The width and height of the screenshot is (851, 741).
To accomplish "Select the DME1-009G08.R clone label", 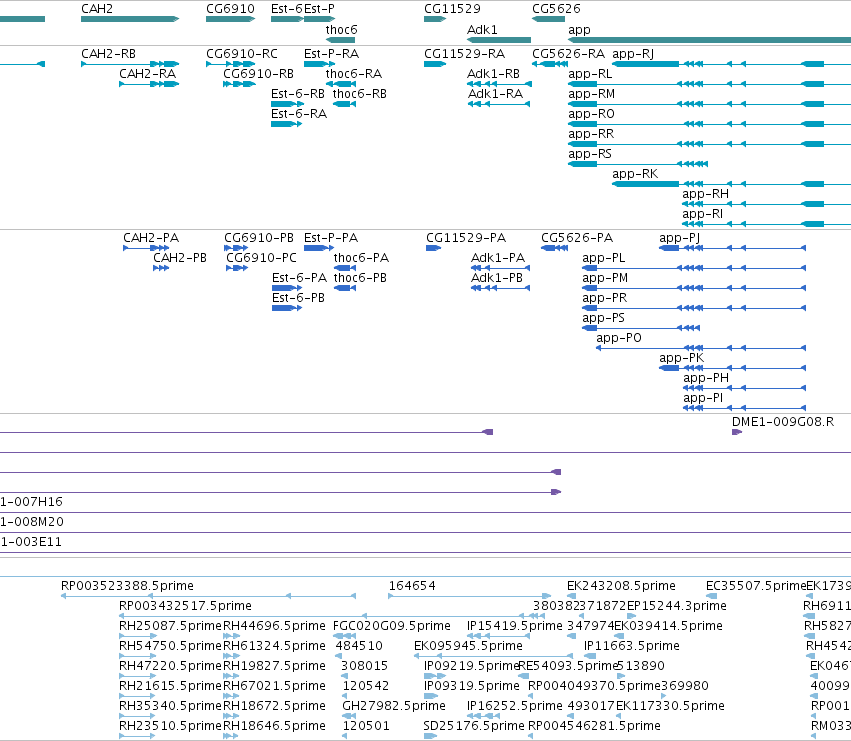I will tap(783, 422).
